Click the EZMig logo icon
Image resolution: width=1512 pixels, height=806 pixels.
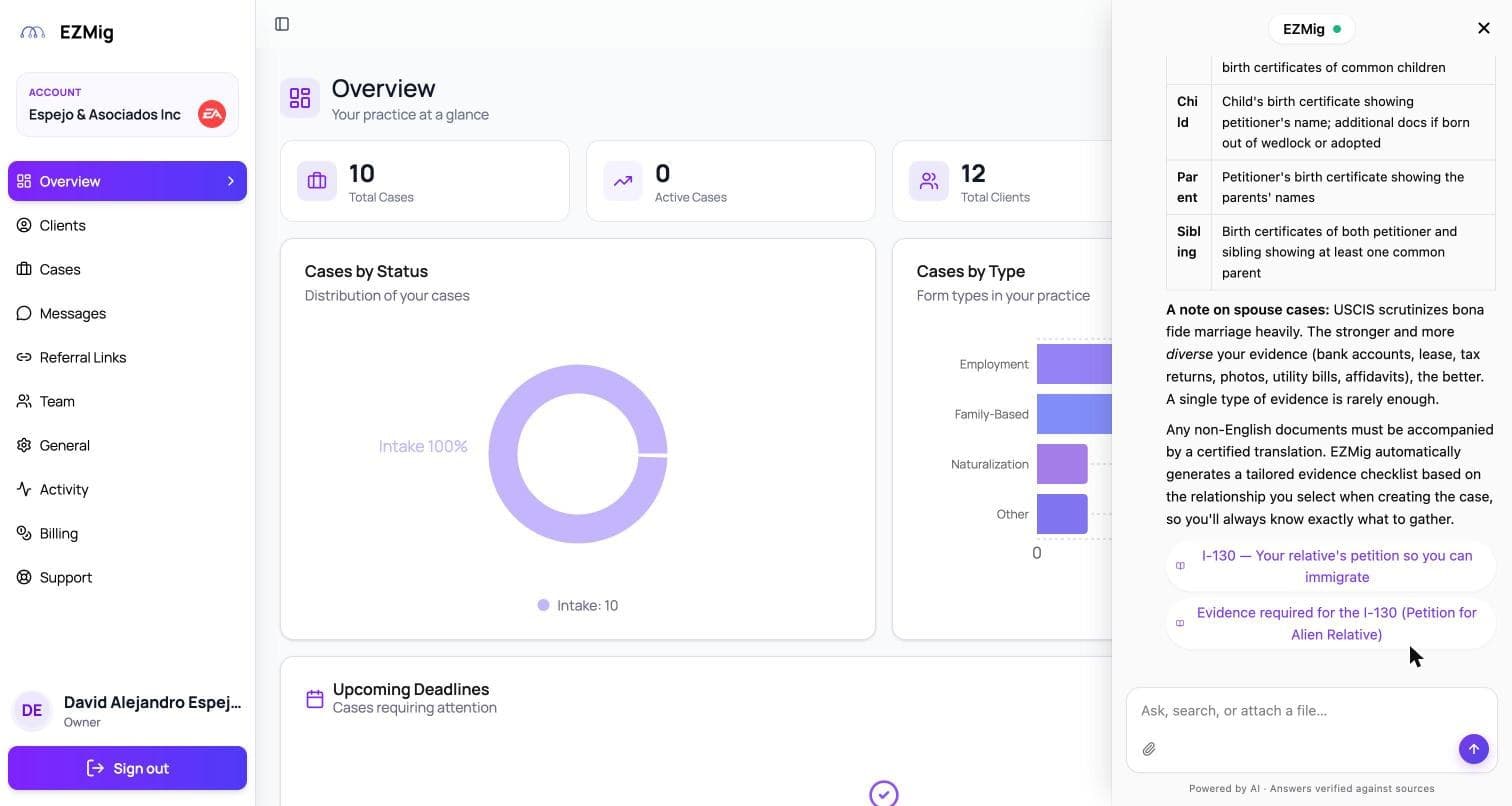pyautogui.click(x=33, y=32)
